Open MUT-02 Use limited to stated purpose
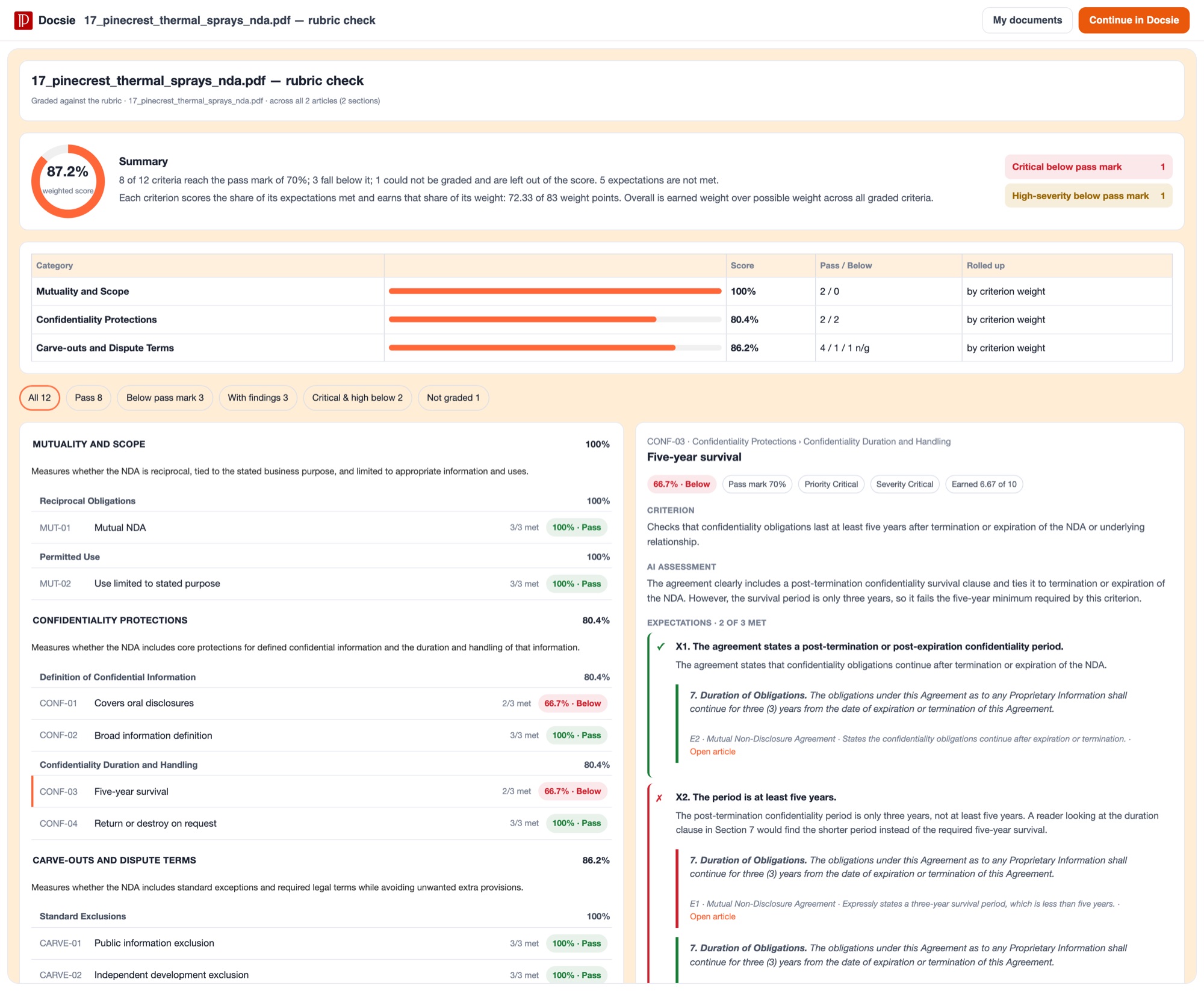This screenshot has height=991, width=1204. (321, 584)
